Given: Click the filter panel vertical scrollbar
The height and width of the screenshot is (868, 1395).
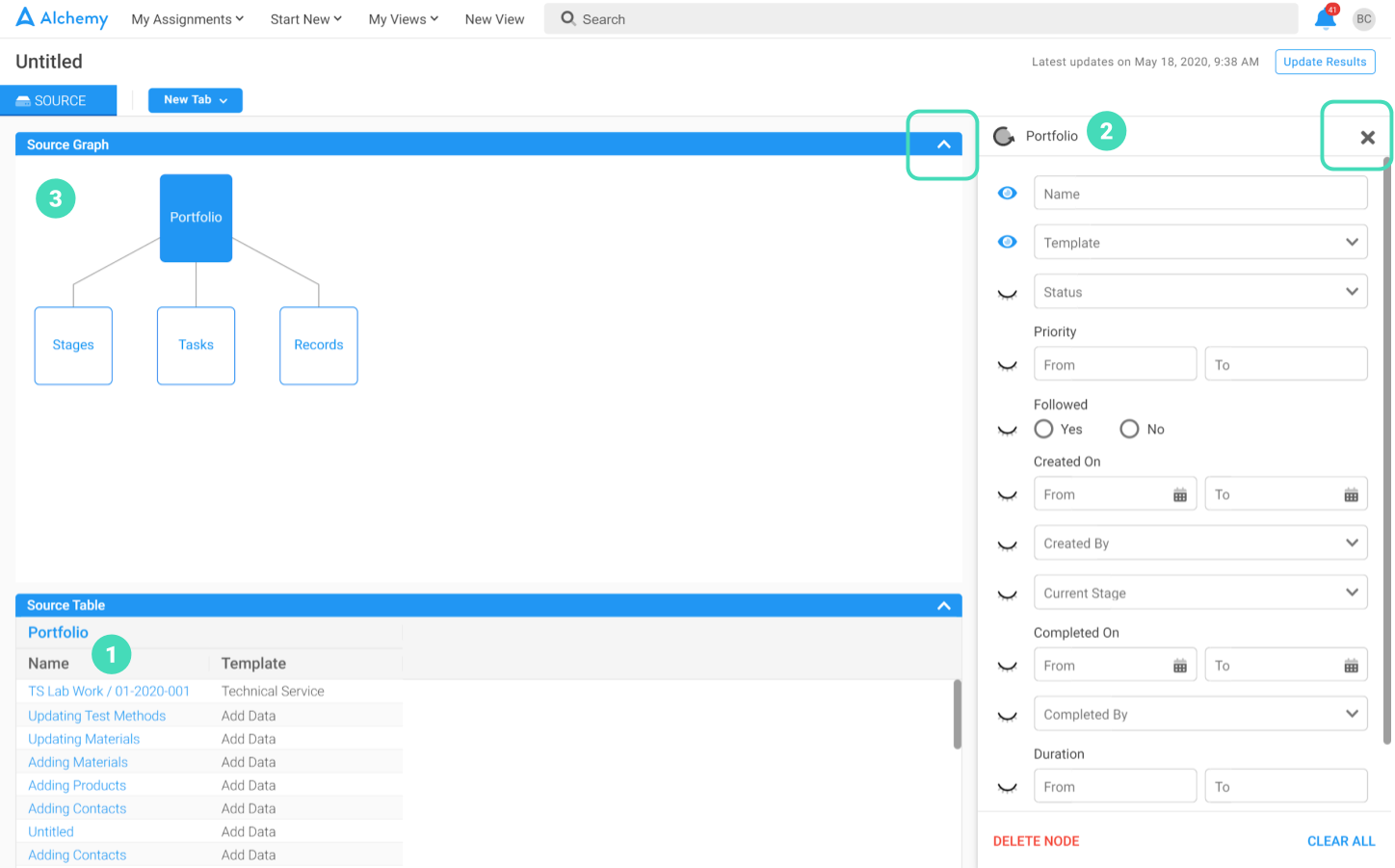Looking at the screenshot, I should pyautogui.click(x=1387, y=451).
